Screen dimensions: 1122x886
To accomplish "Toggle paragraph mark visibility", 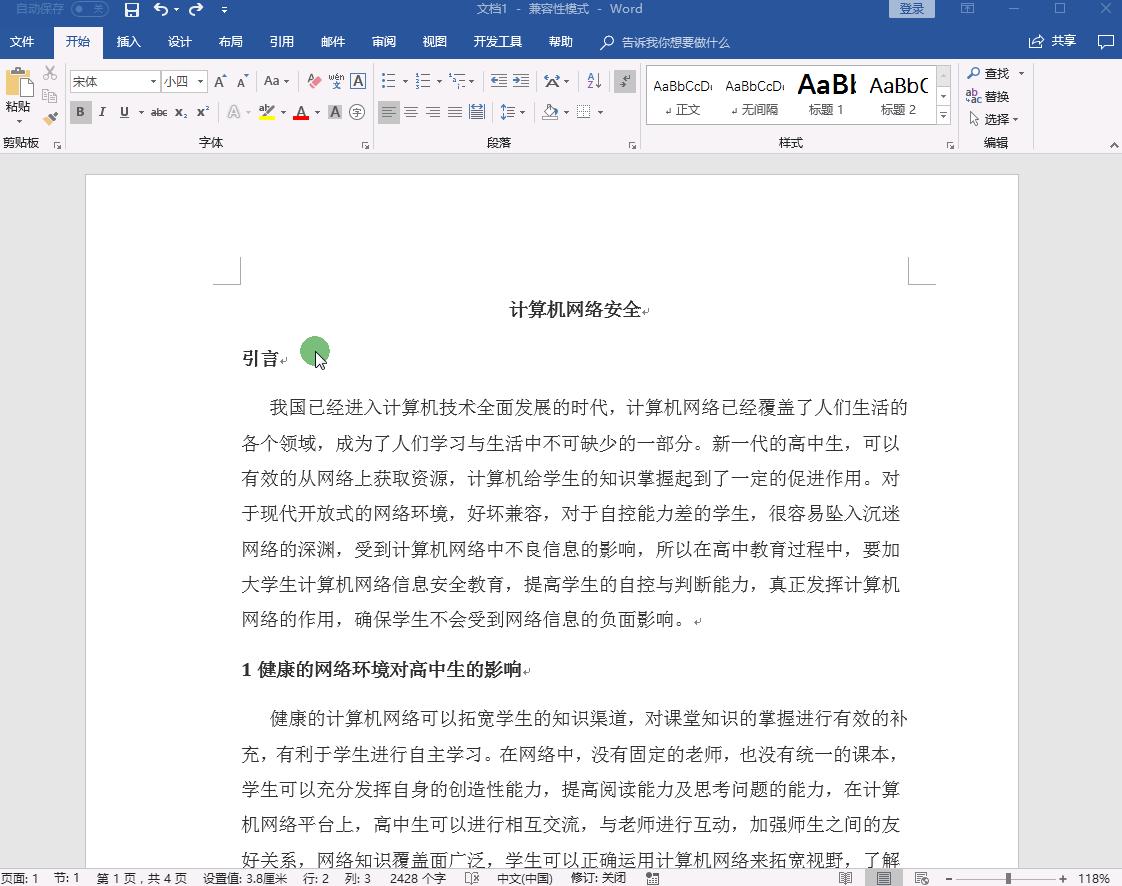I will [x=623, y=81].
